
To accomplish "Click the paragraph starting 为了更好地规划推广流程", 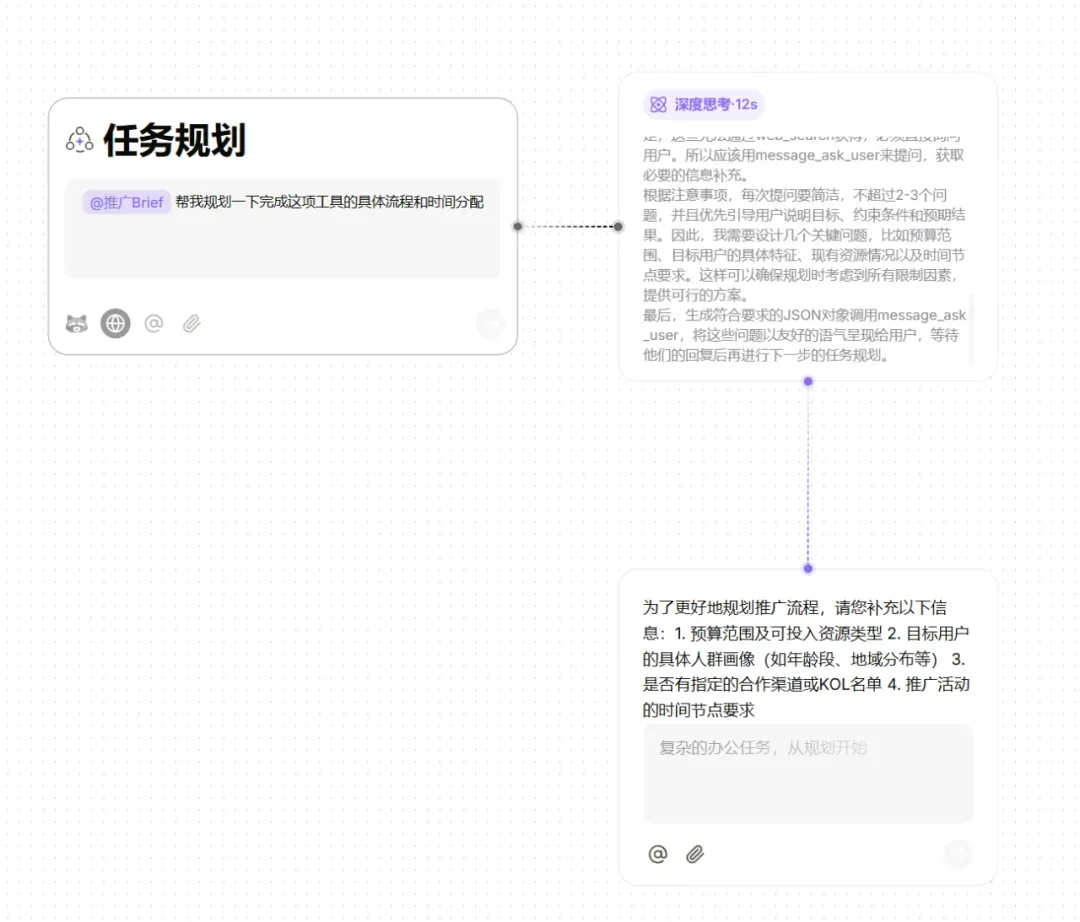I will (x=807, y=659).
